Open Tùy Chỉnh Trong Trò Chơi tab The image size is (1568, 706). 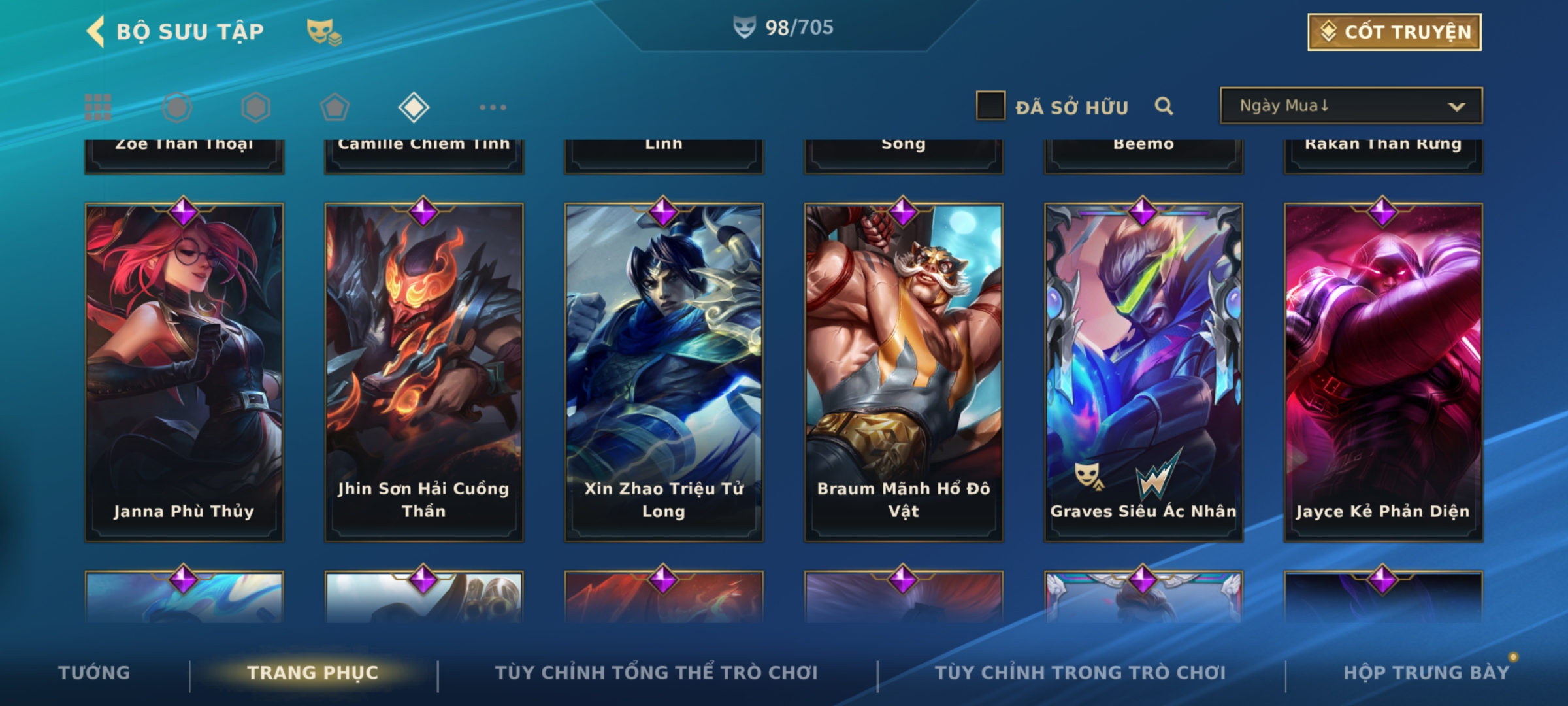pyautogui.click(x=1080, y=672)
